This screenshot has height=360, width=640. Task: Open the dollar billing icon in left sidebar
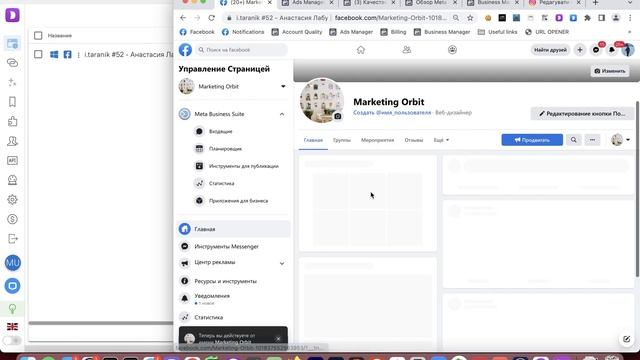click(12, 219)
